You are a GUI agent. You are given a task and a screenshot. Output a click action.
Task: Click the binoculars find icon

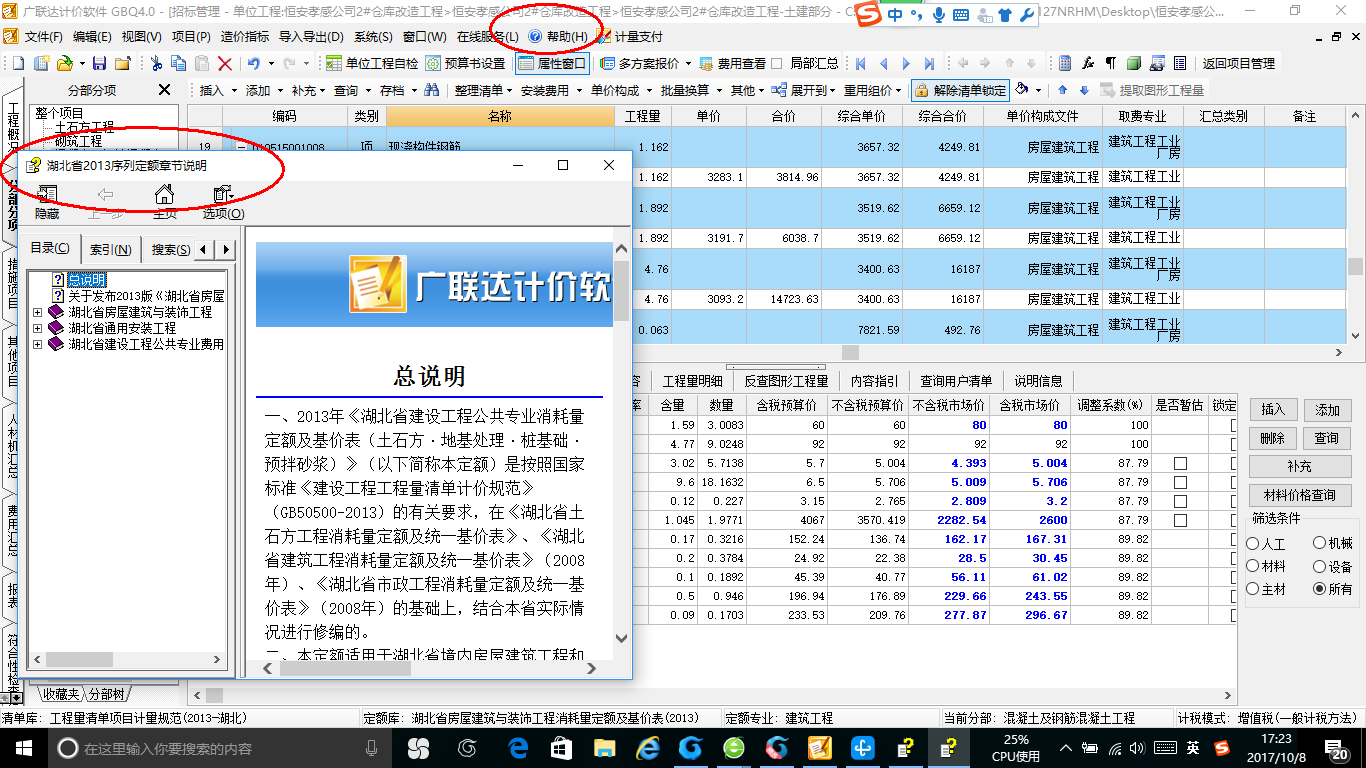[x=432, y=90]
